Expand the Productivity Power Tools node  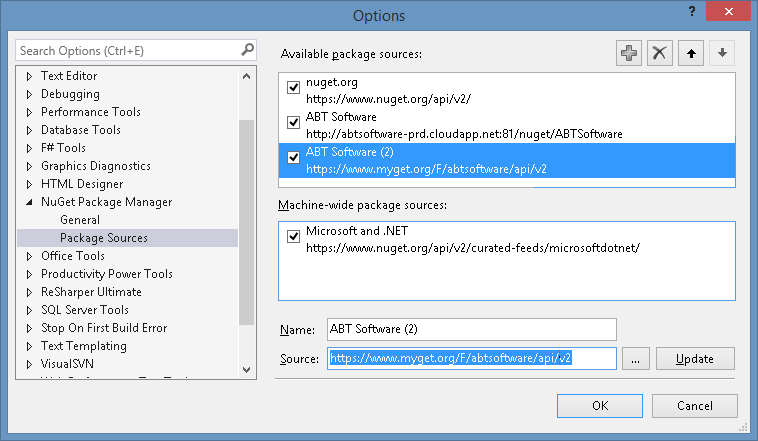29,274
